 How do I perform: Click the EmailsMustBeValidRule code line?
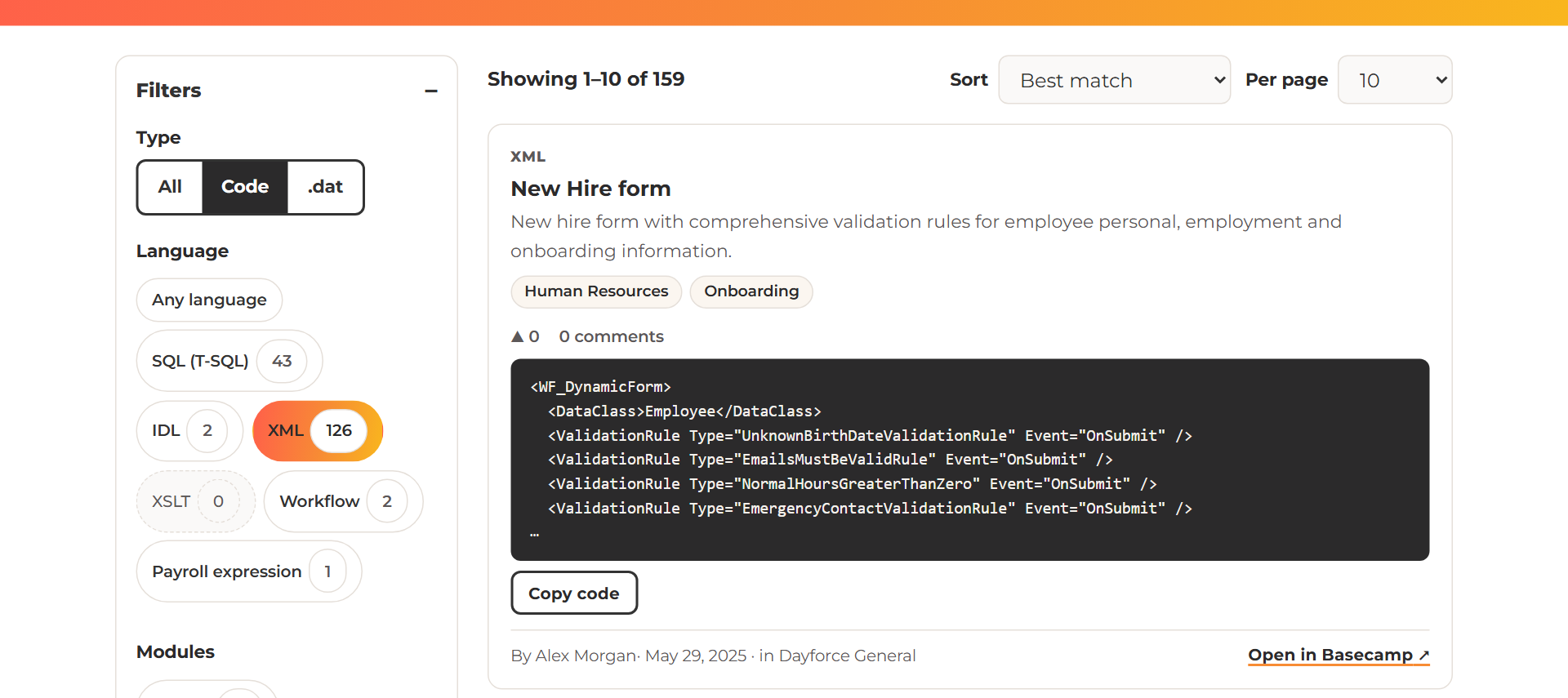coord(830,460)
